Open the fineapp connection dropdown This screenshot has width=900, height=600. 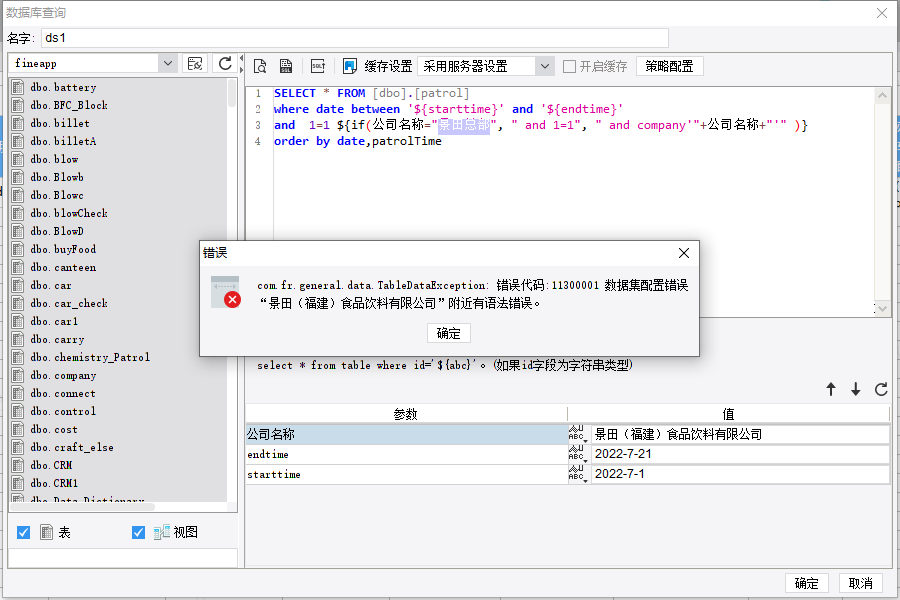click(x=167, y=63)
